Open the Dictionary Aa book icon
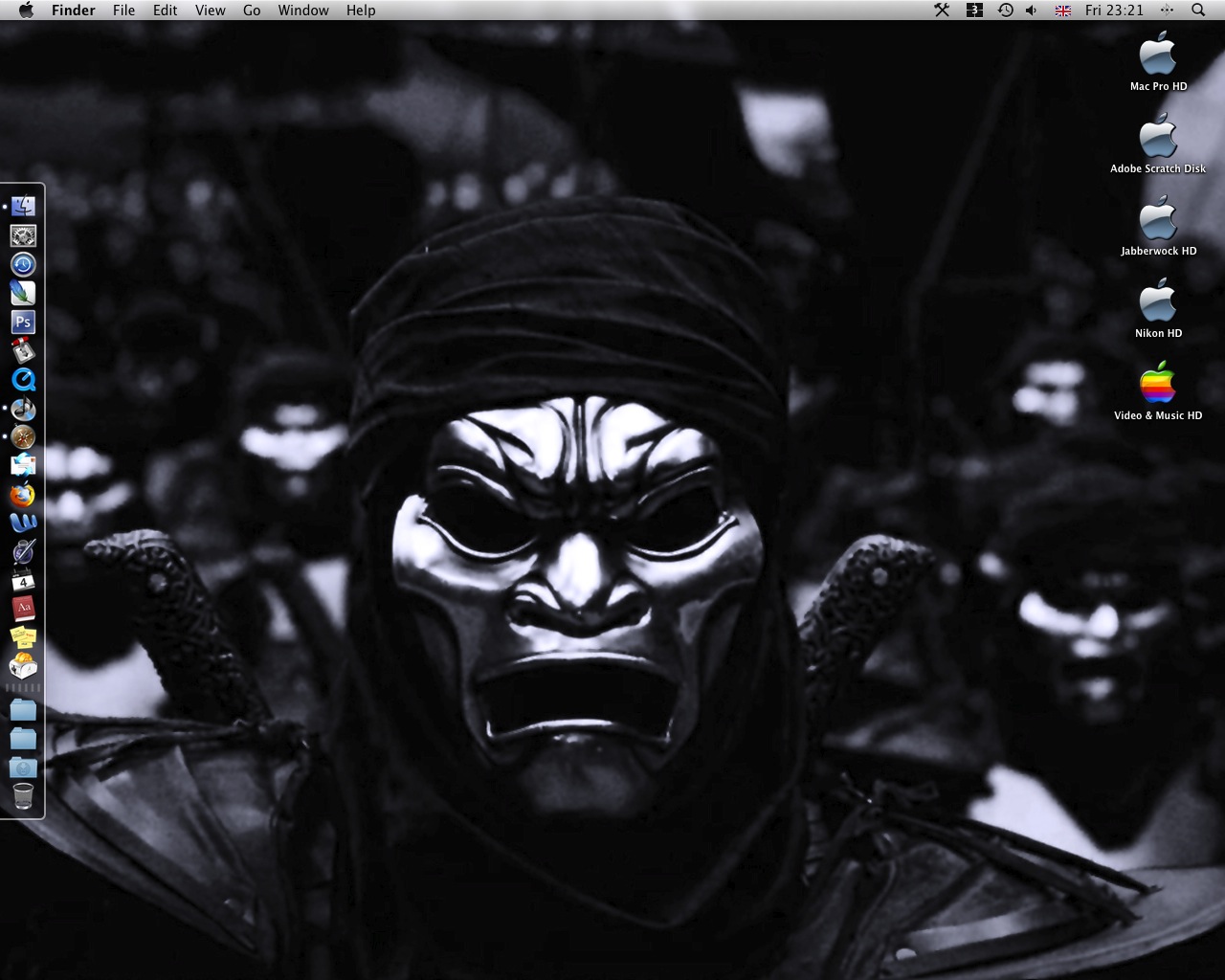 (23, 609)
